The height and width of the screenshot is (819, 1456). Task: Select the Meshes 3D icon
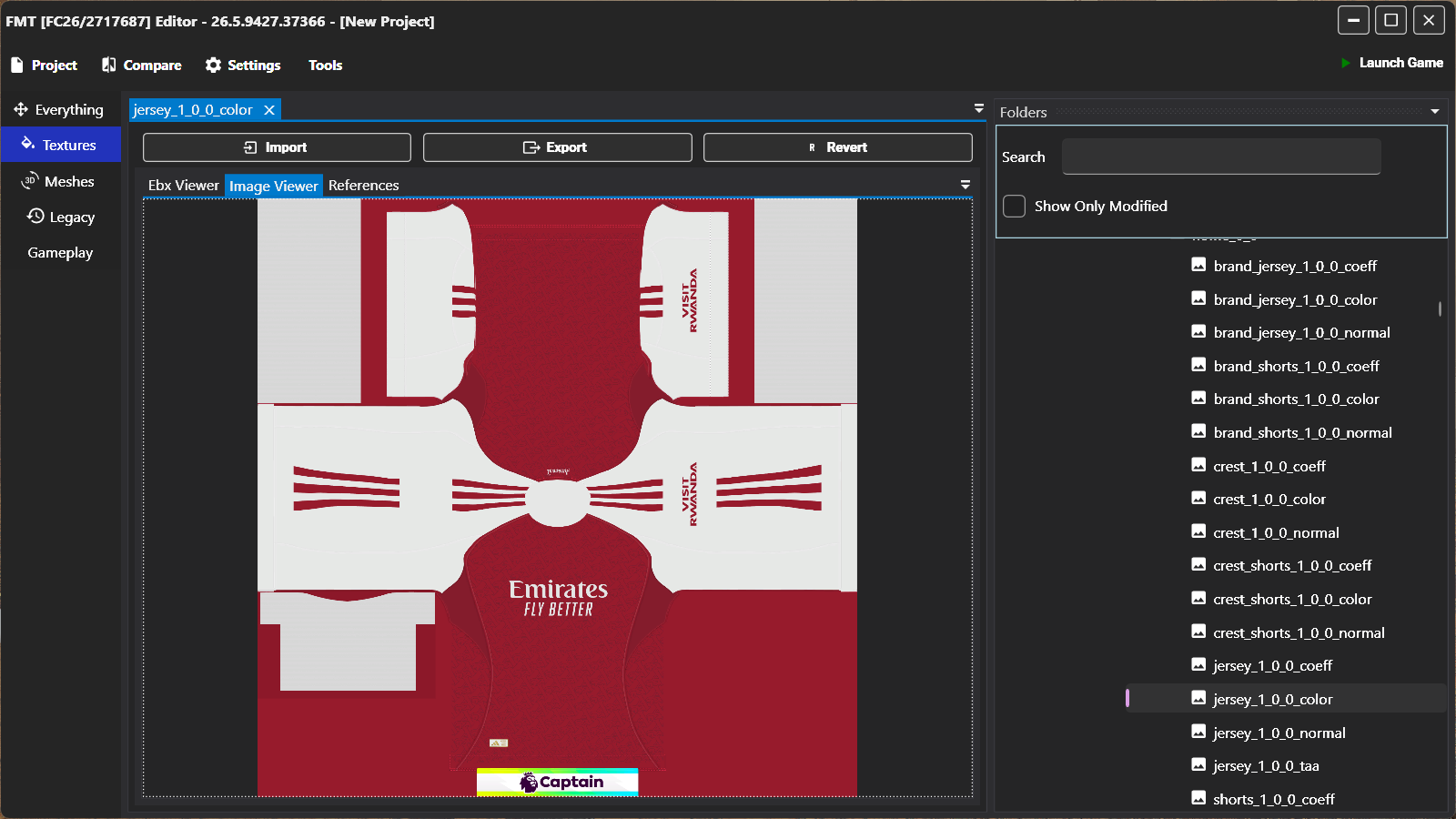pos(30,181)
